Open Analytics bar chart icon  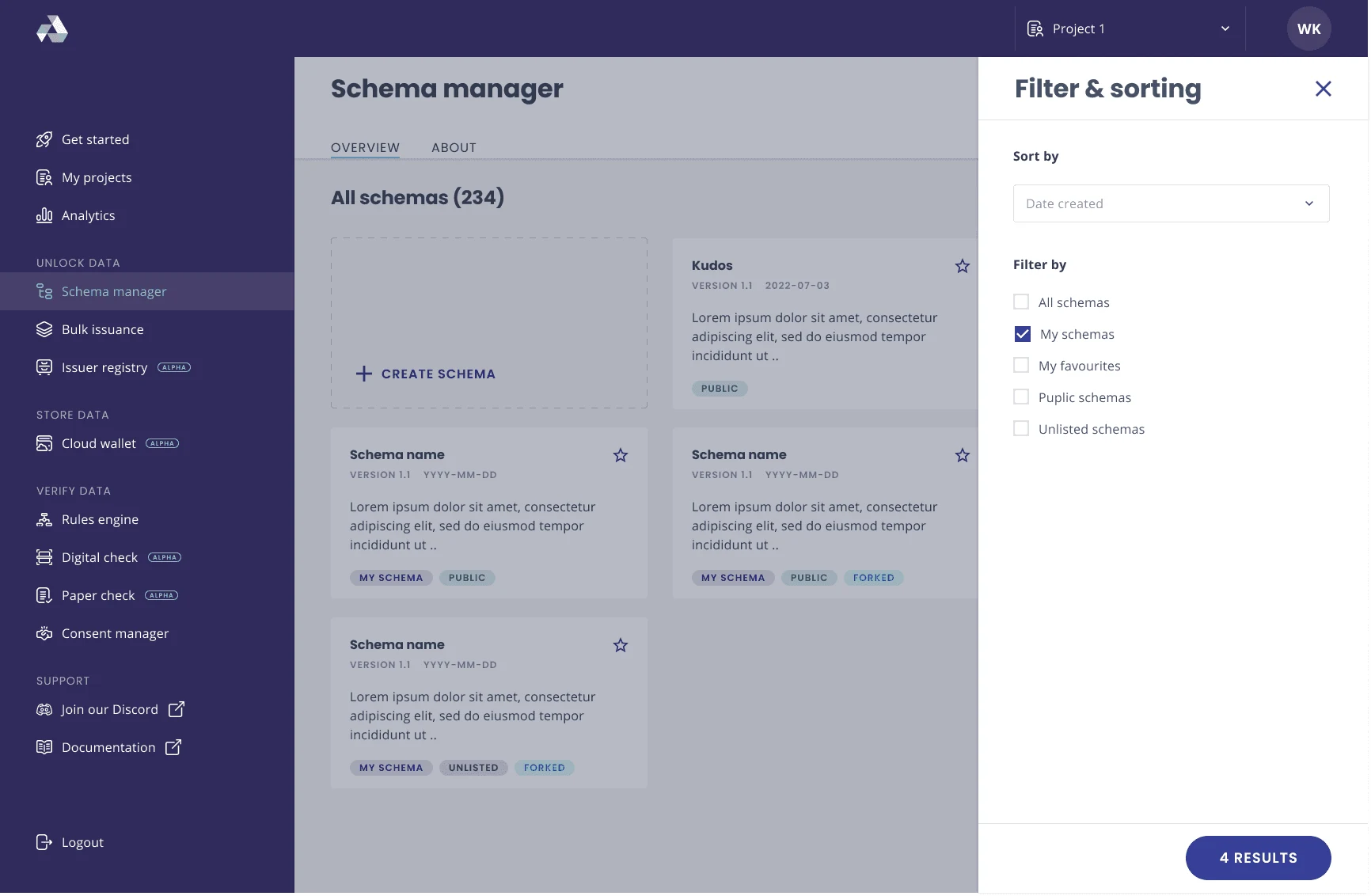[44, 215]
